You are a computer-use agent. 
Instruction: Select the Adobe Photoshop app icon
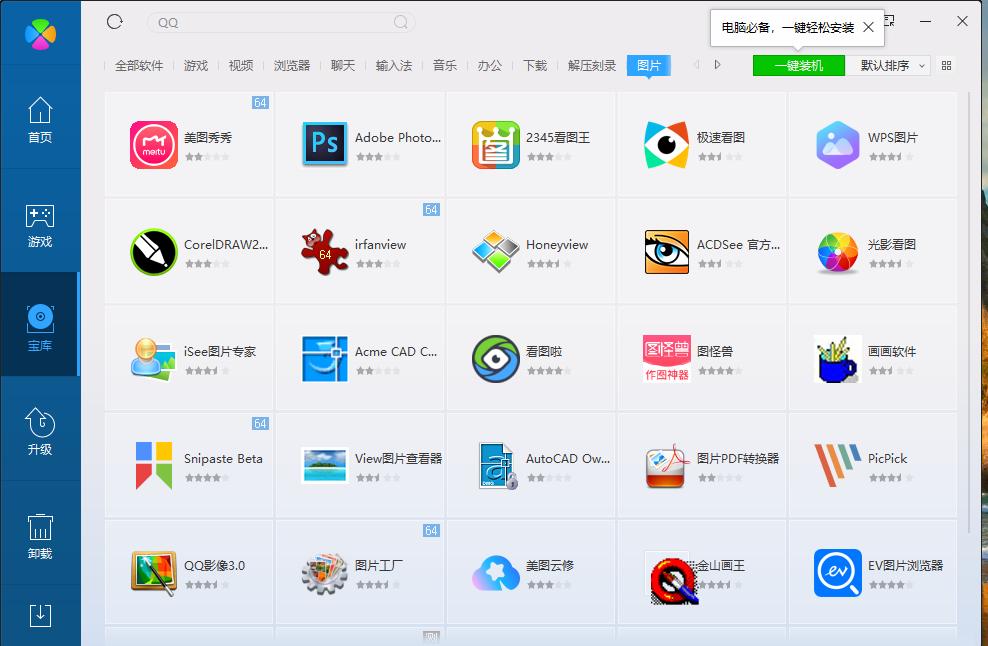[324, 144]
